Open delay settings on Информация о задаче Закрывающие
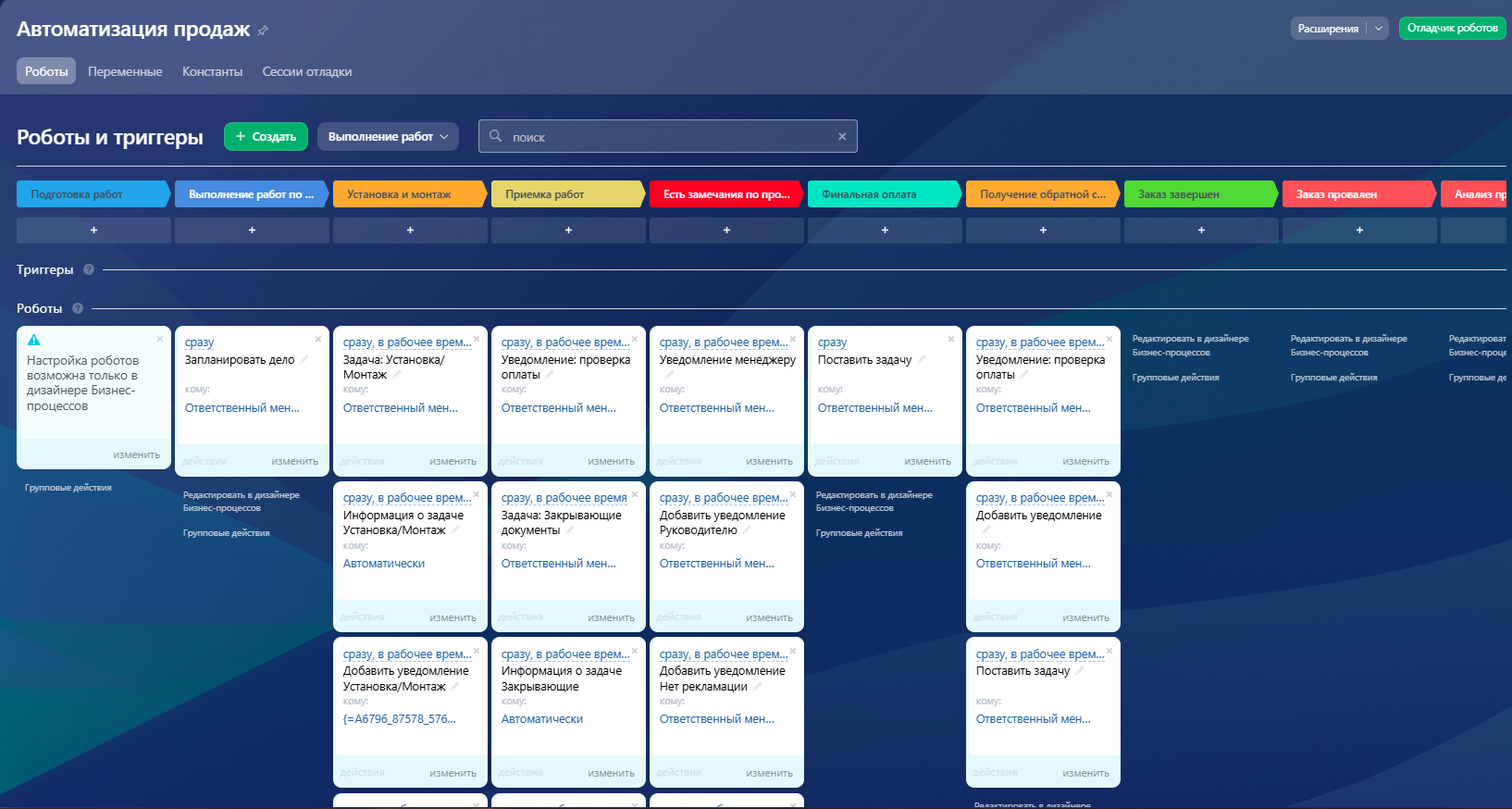The image size is (1512, 809). pos(565,654)
